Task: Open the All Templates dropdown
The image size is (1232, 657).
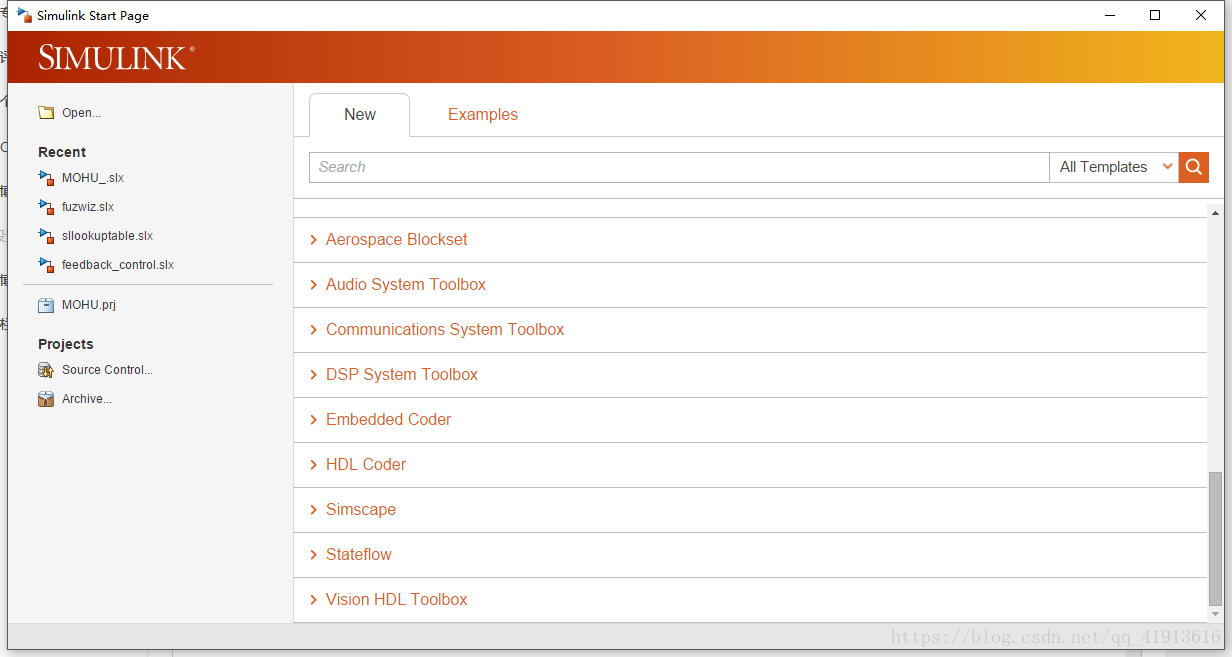Action: point(1114,167)
